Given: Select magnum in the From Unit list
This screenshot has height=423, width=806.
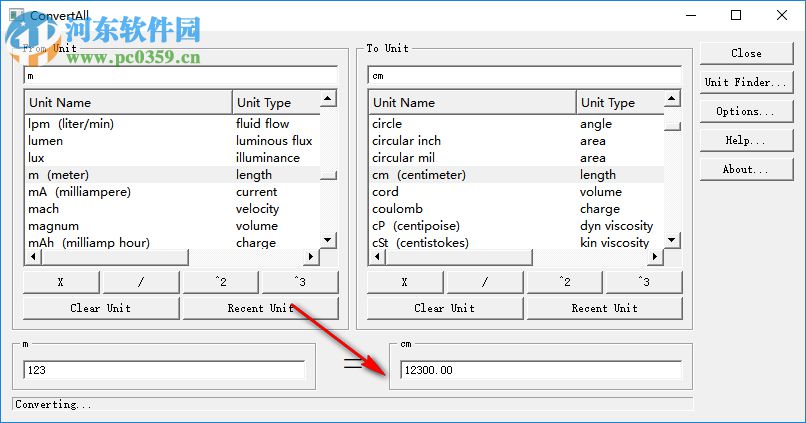Looking at the screenshot, I should coord(172,226).
